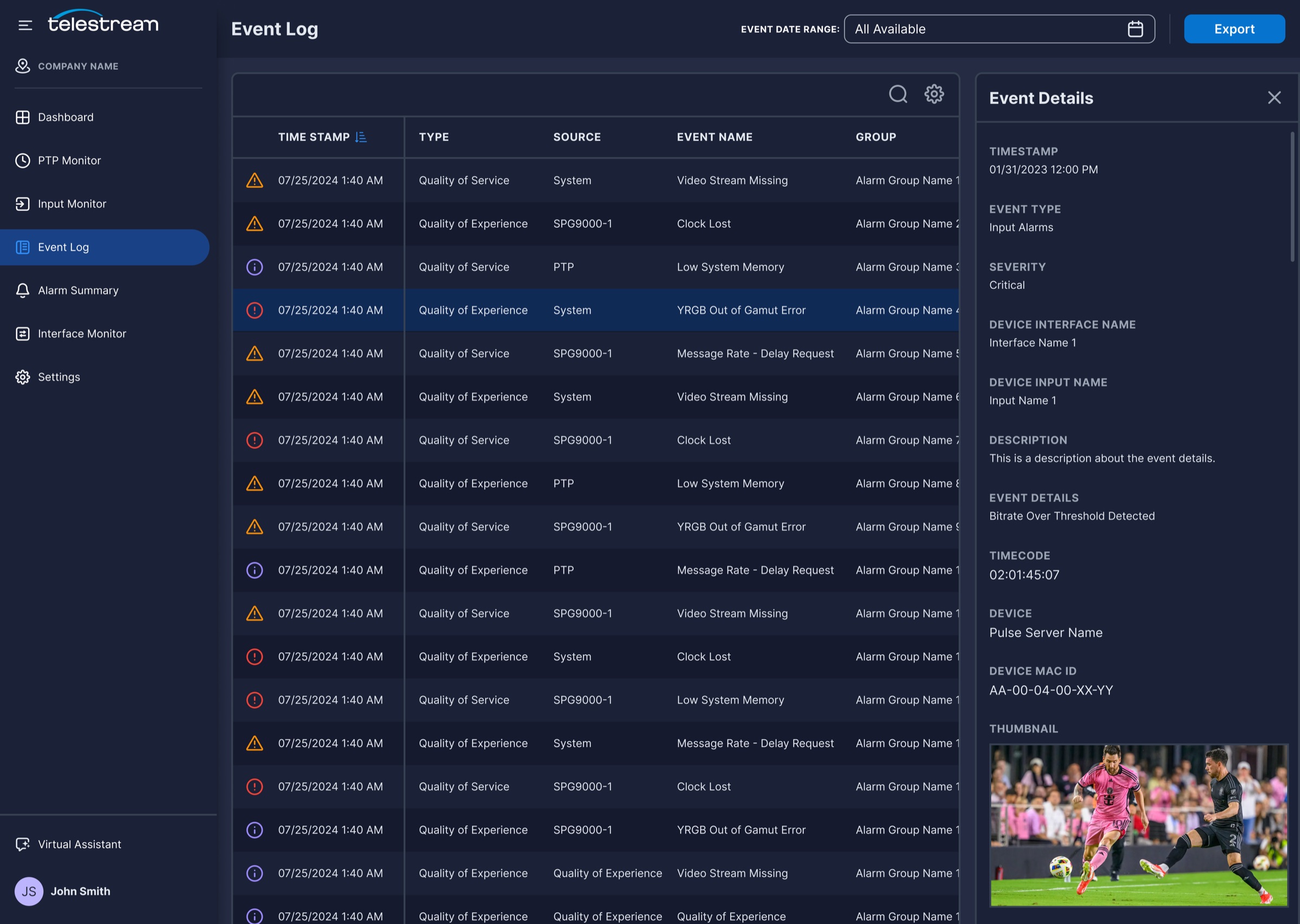This screenshot has height=924, width=1300.
Task: Select the Alarm Group Name 2 Clock Lost row
Action: click(x=596, y=224)
